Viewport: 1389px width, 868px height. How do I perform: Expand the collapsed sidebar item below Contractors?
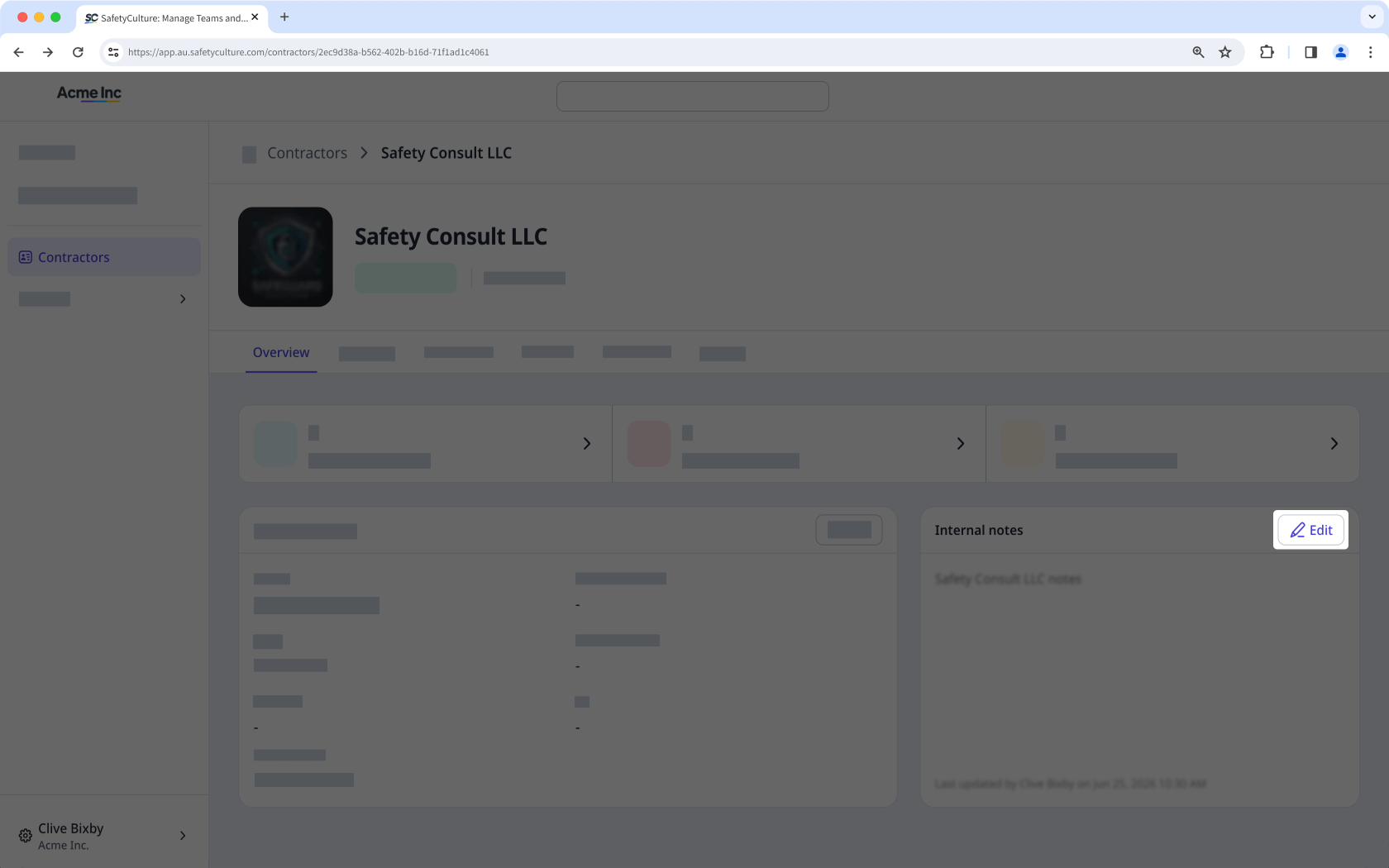[104, 299]
